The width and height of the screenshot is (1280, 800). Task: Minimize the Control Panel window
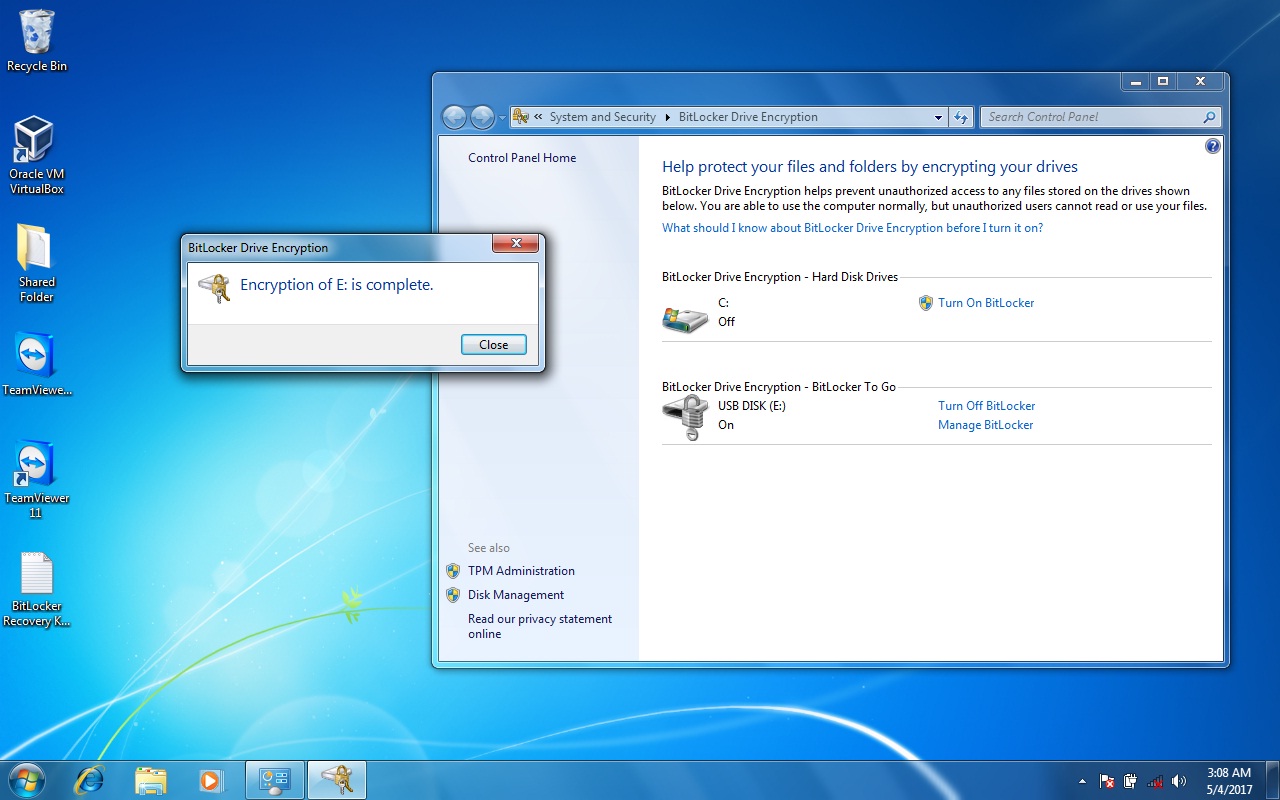tap(1134, 81)
